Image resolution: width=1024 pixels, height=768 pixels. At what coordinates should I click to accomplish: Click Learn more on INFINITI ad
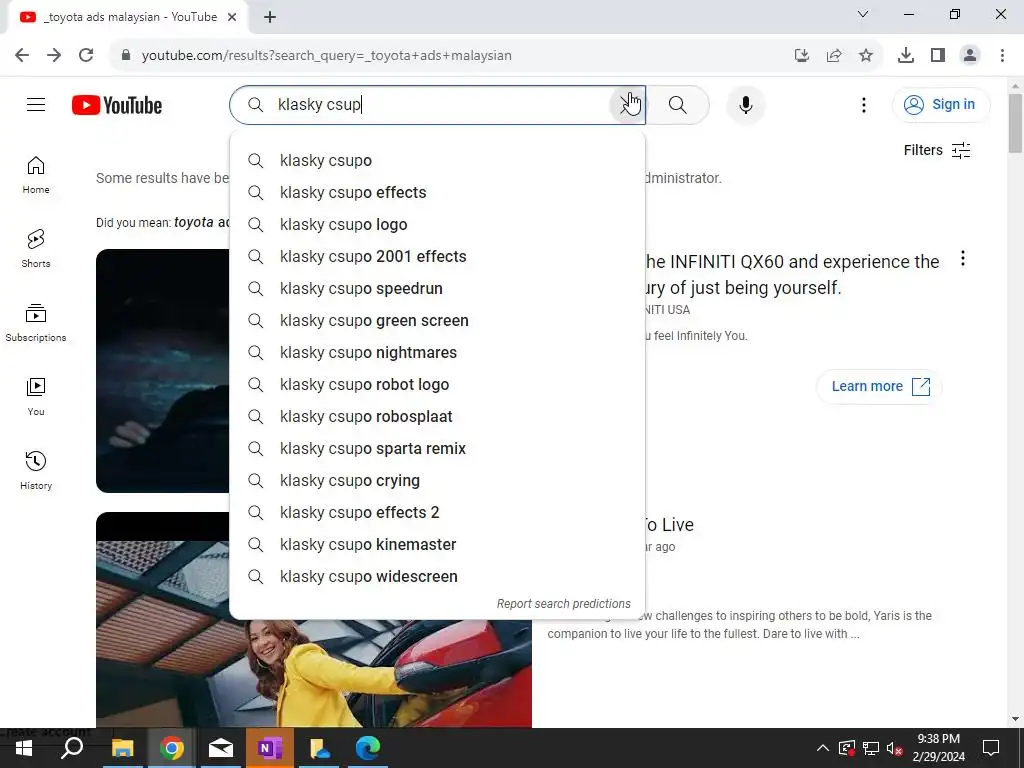[x=879, y=387]
